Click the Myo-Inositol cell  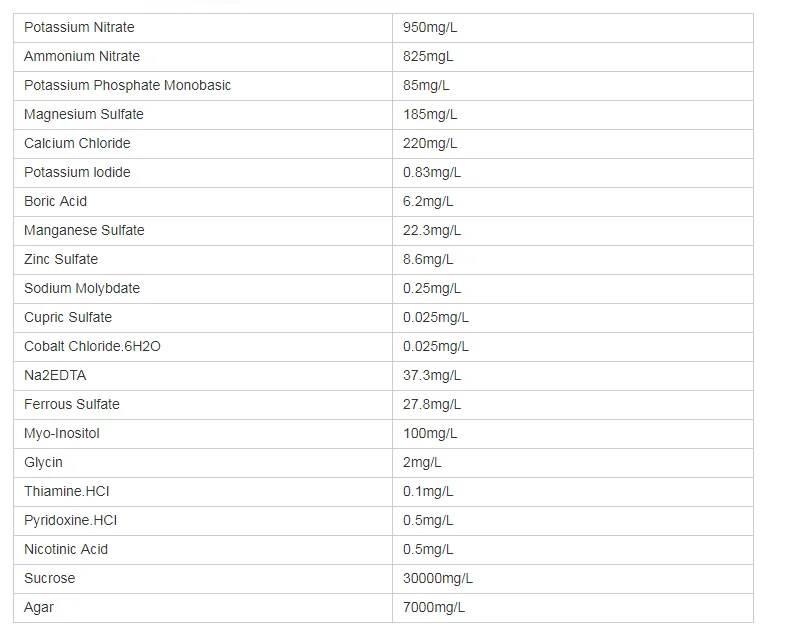click(62, 433)
